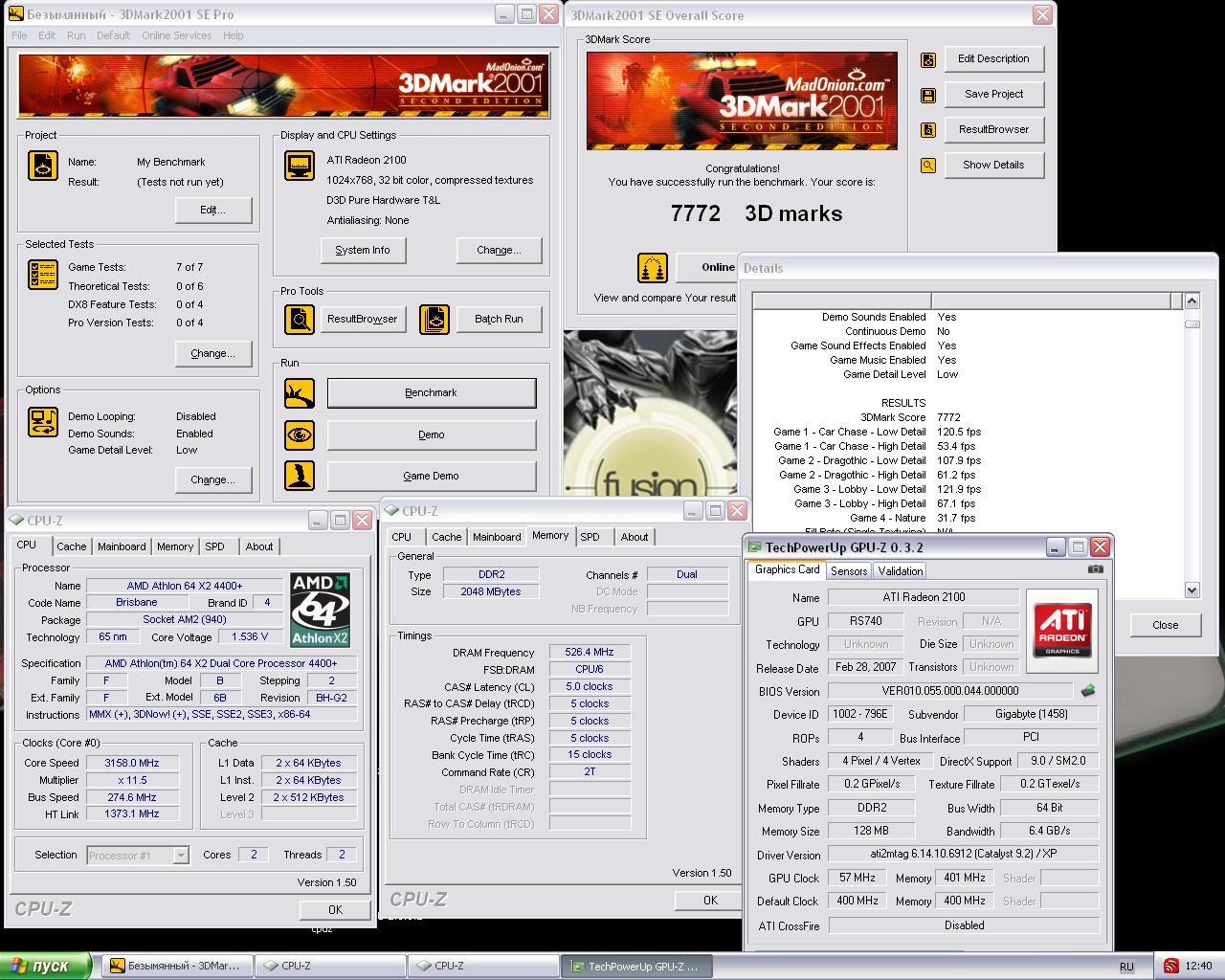Click Save Project button
The height and width of the screenshot is (980, 1225).
point(993,95)
